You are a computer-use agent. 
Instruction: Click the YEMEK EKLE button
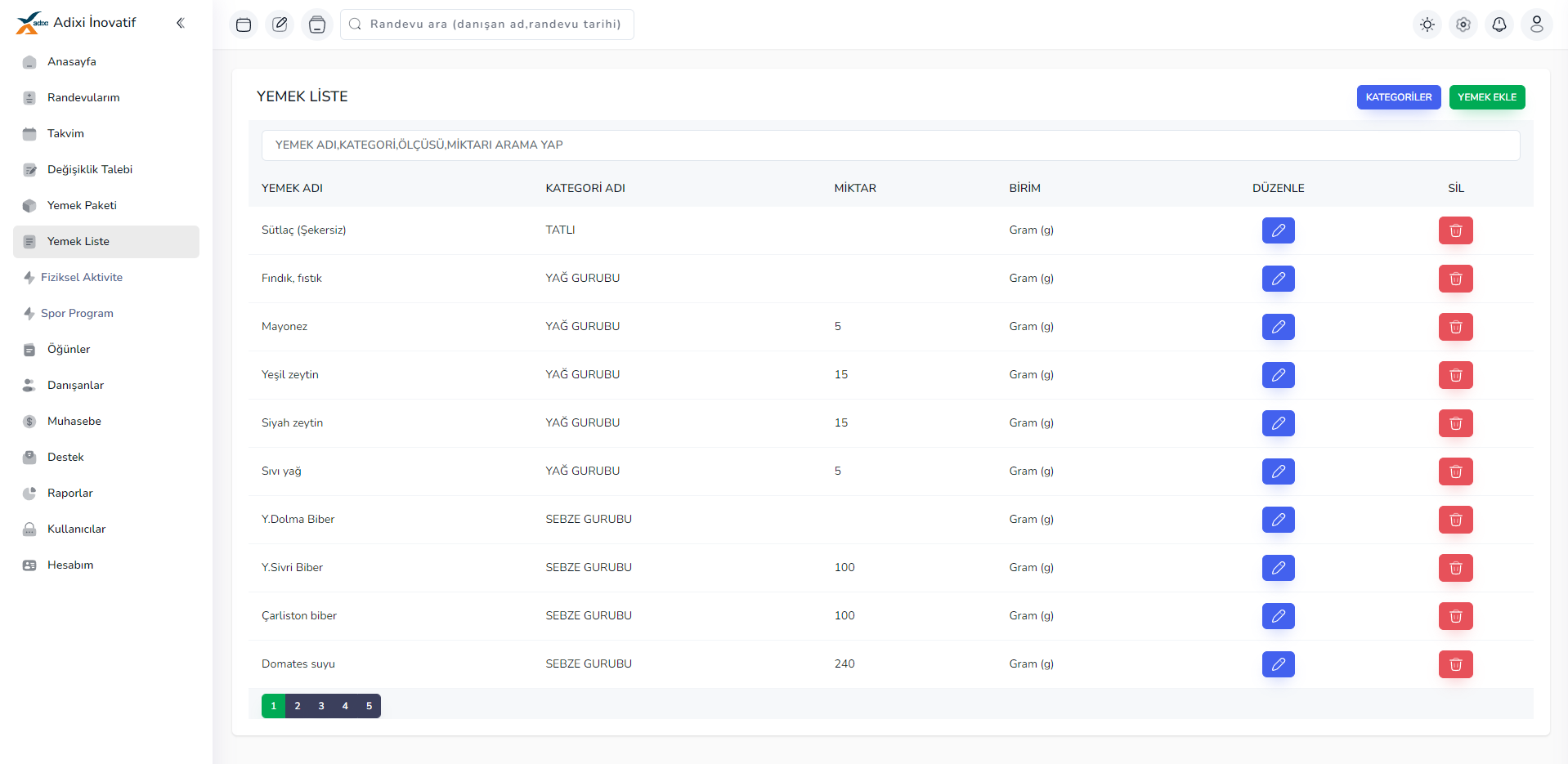1487,97
